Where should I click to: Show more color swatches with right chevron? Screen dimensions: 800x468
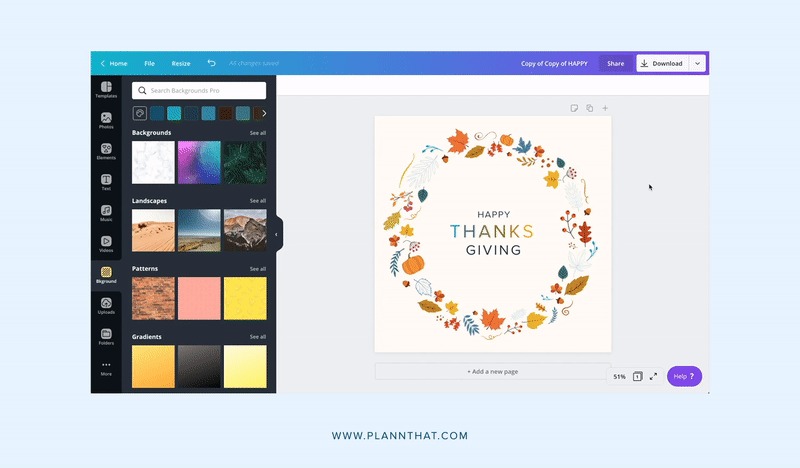(264, 114)
